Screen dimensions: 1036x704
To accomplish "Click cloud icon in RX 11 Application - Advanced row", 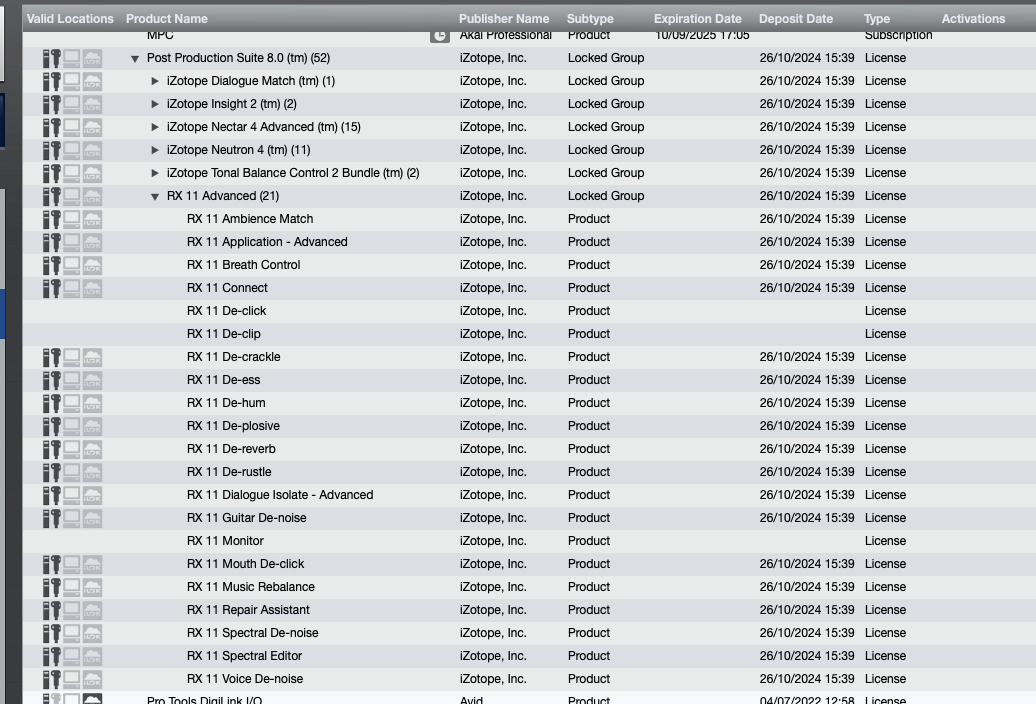I will click(x=92, y=242).
